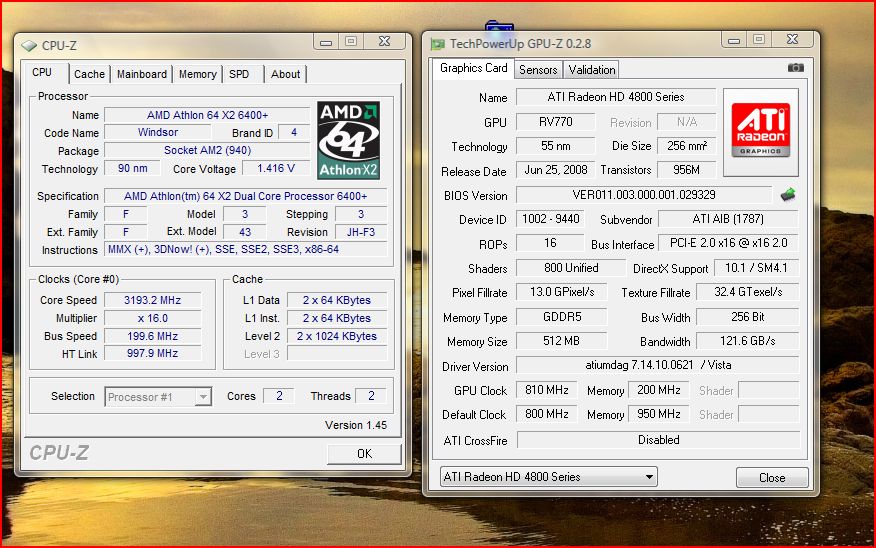
Task: Click the Level 2 cache value 2 x 1024 KBytes
Action: pyautogui.click(x=336, y=336)
